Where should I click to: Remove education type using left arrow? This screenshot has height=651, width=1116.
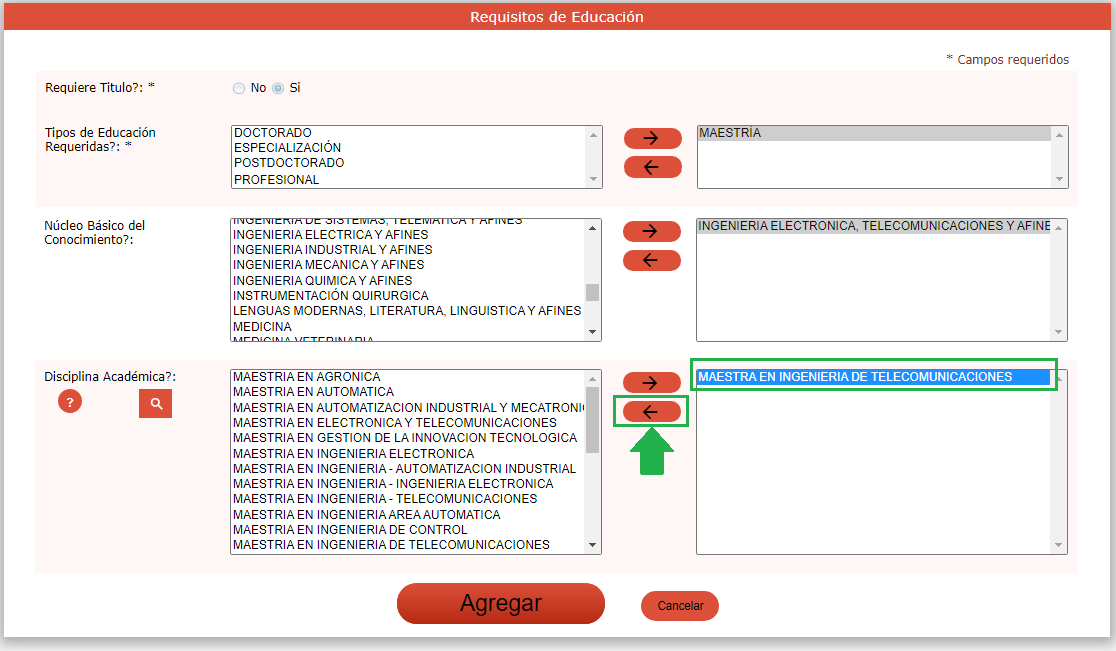[652, 167]
